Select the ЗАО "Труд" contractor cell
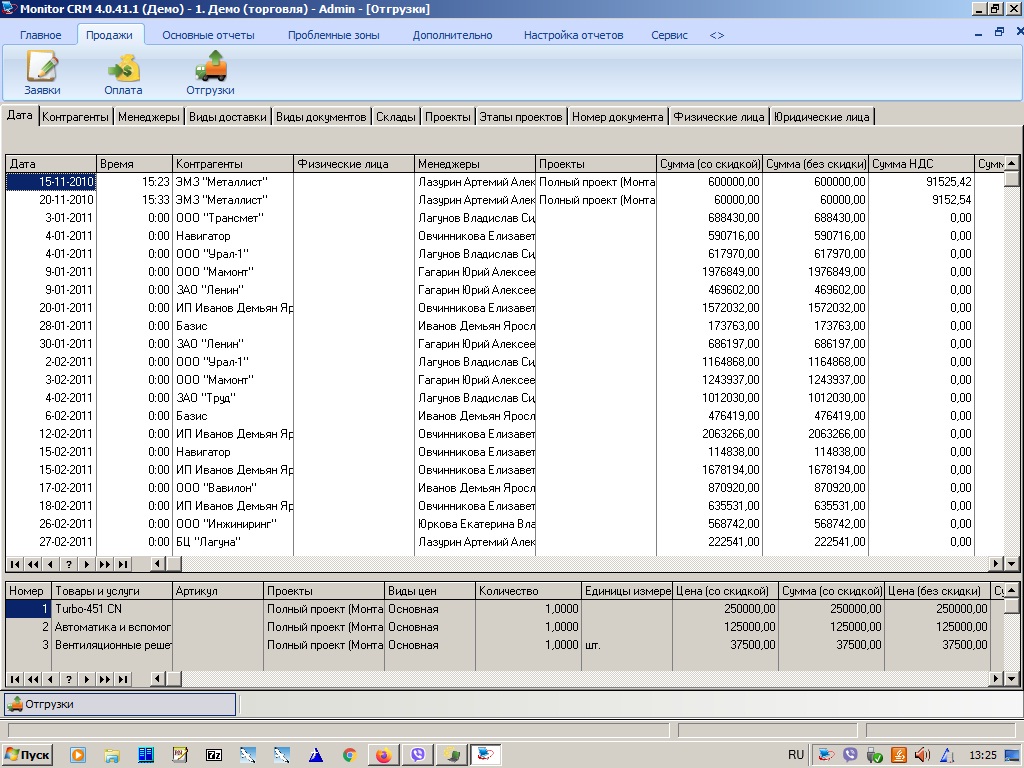1024x768 pixels. [233, 398]
